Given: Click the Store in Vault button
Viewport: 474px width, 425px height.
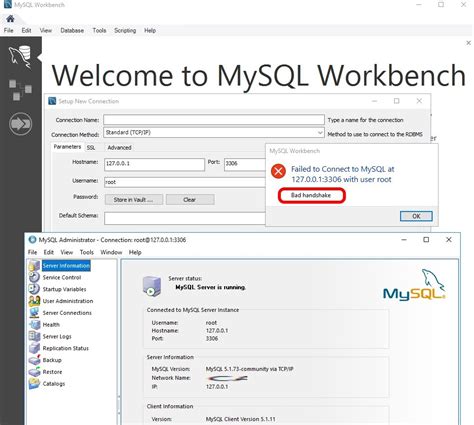Looking at the screenshot, I should [x=134, y=200].
